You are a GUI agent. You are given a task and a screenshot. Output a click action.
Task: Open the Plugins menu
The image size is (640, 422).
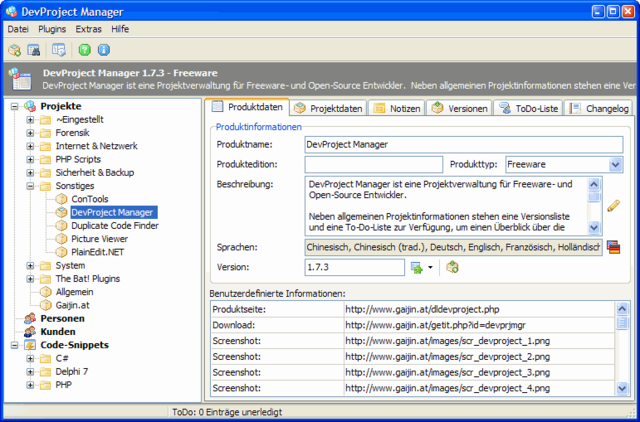[x=52, y=29]
